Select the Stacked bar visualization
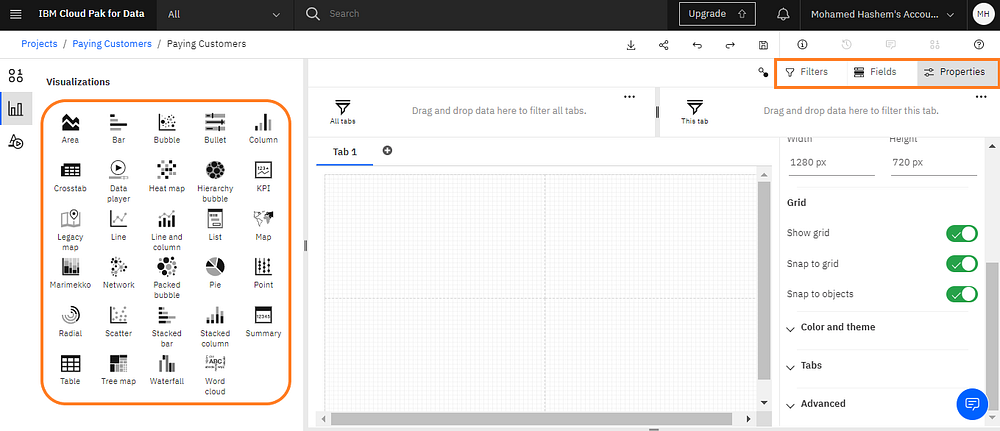Viewport: 1000px width, 431px height. [167, 326]
